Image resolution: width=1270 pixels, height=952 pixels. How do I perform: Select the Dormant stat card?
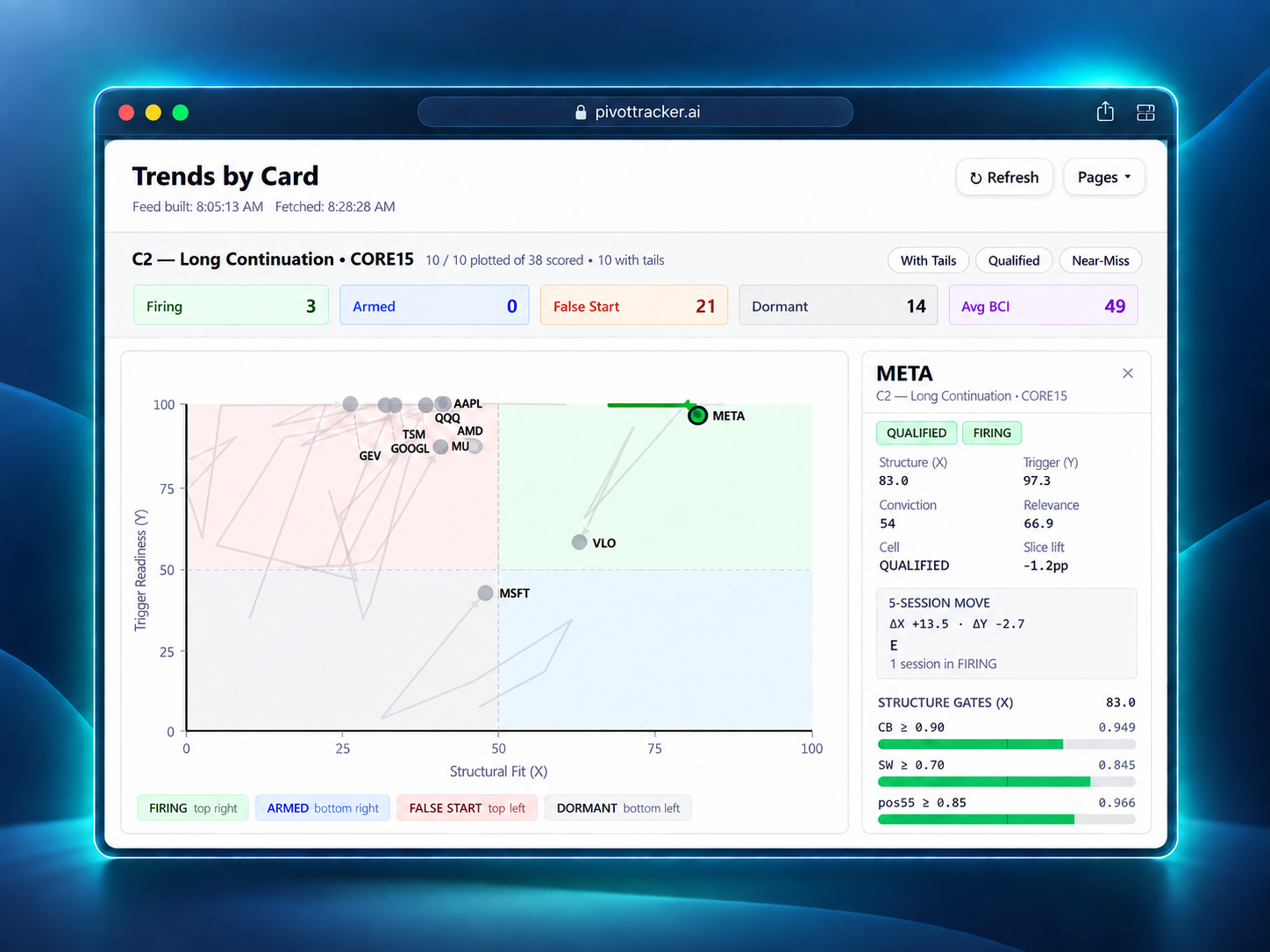tap(838, 306)
